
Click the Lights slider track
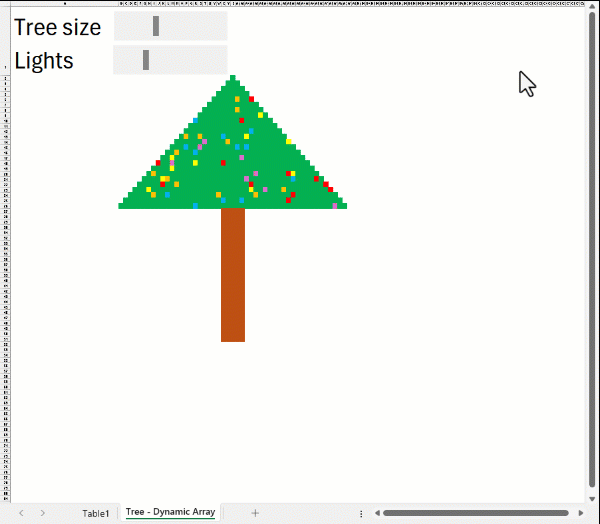190,60
